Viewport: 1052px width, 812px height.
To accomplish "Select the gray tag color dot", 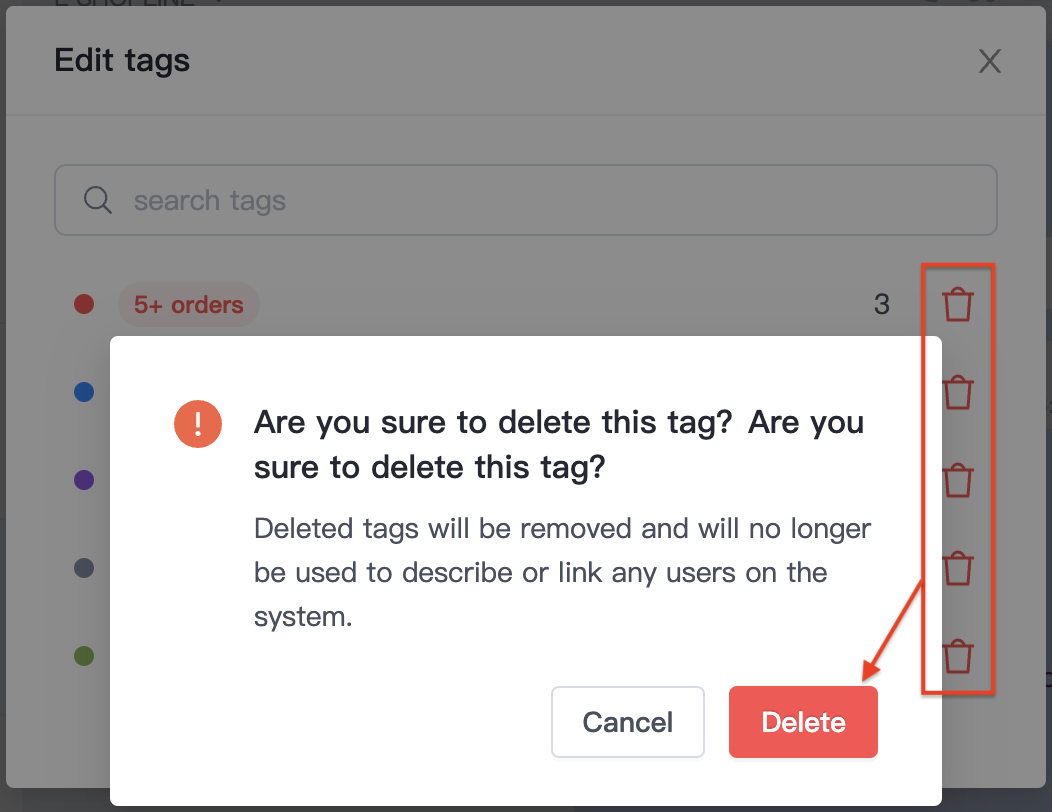I will [84, 568].
